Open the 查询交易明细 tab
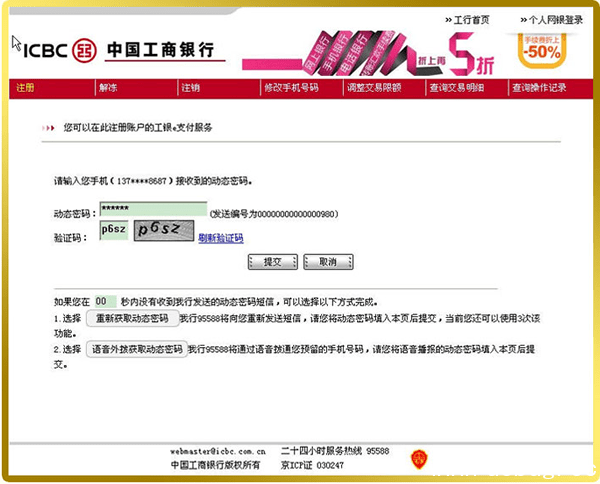This screenshot has width=600, height=484. (x=457, y=88)
